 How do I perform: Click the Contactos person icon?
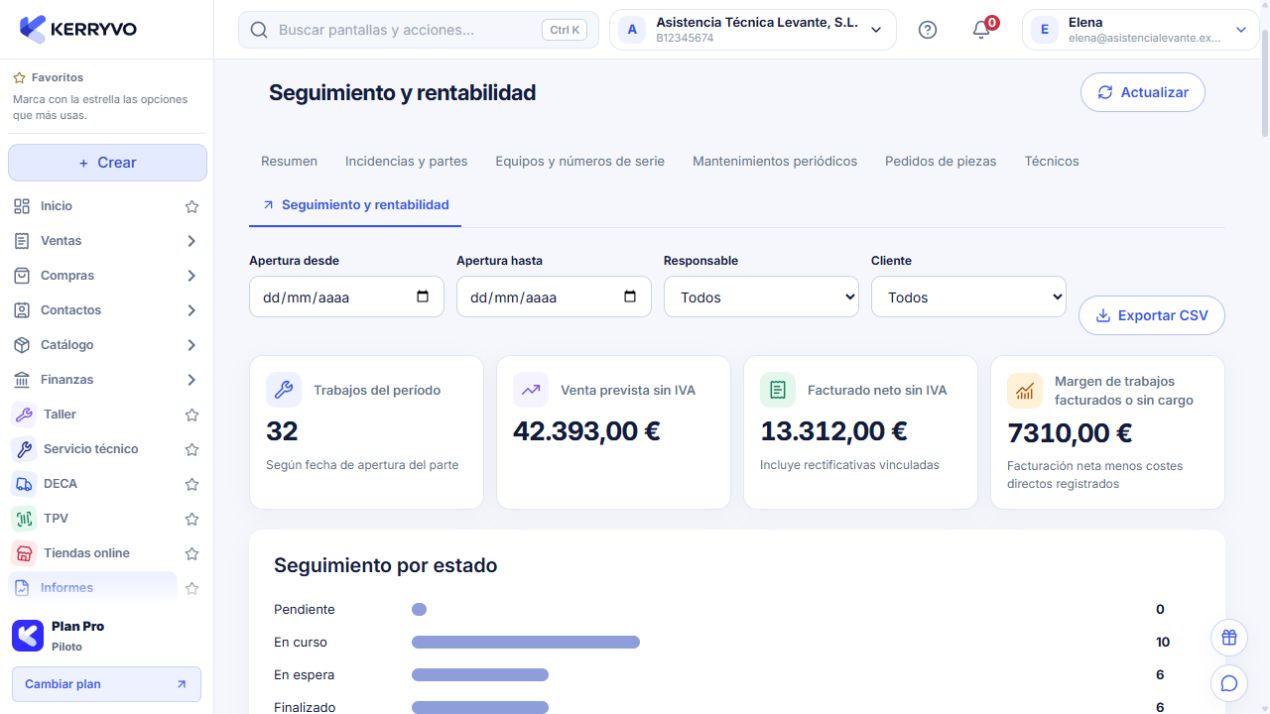[22, 310]
